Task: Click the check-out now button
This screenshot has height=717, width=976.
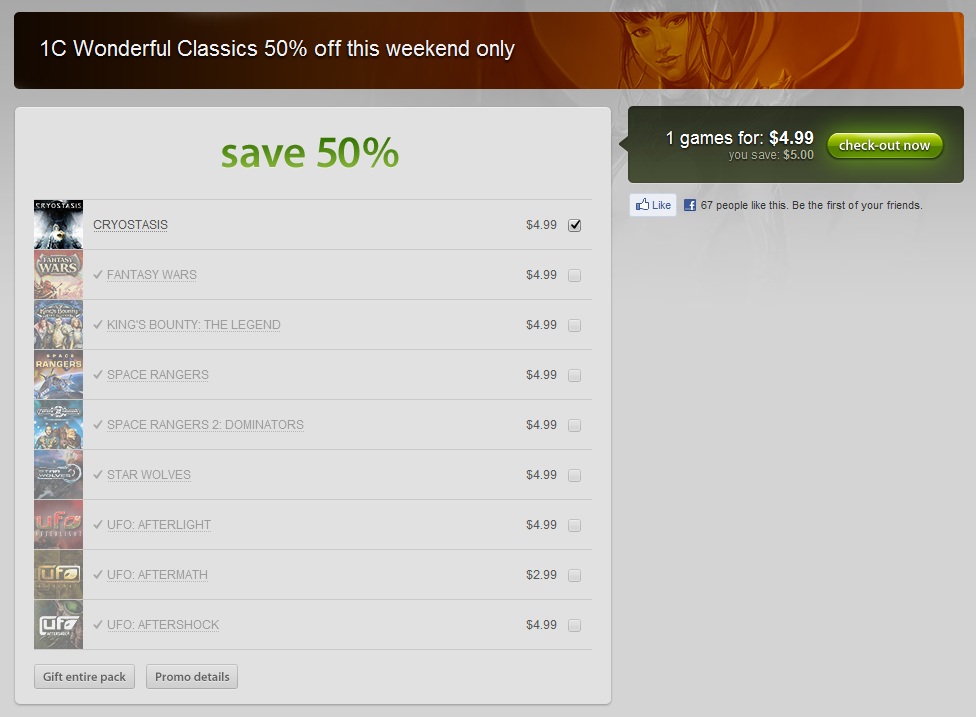Action: point(884,146)
